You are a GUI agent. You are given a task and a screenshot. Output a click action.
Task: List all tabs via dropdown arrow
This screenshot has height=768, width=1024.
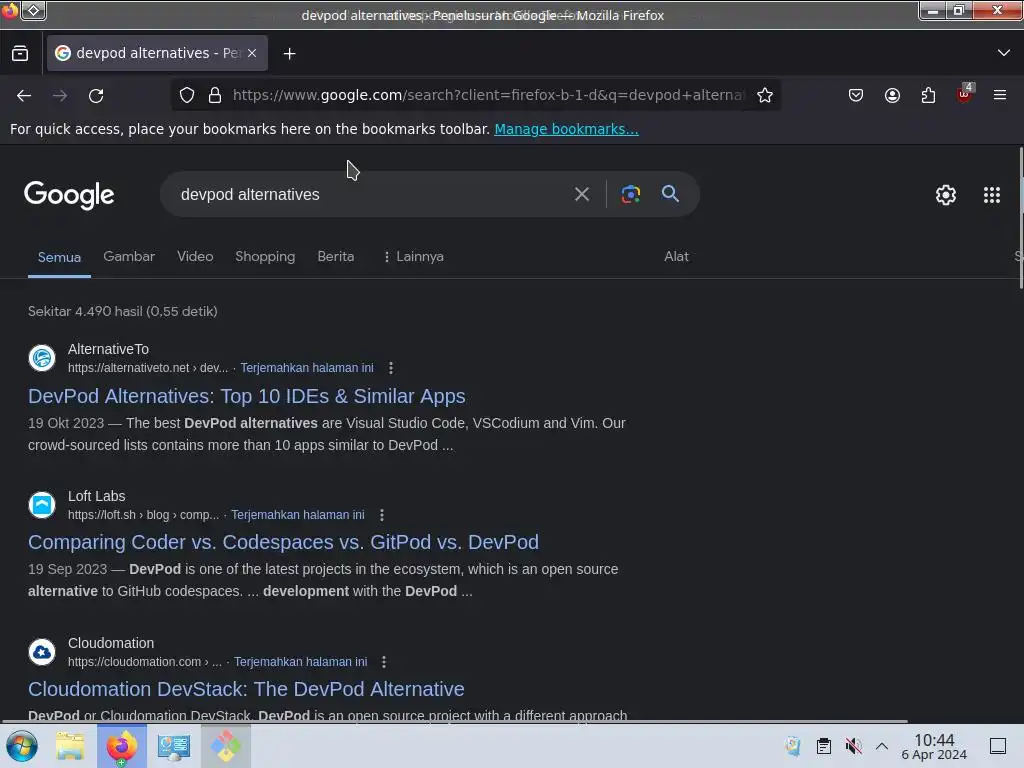[x=1004, y=53]
